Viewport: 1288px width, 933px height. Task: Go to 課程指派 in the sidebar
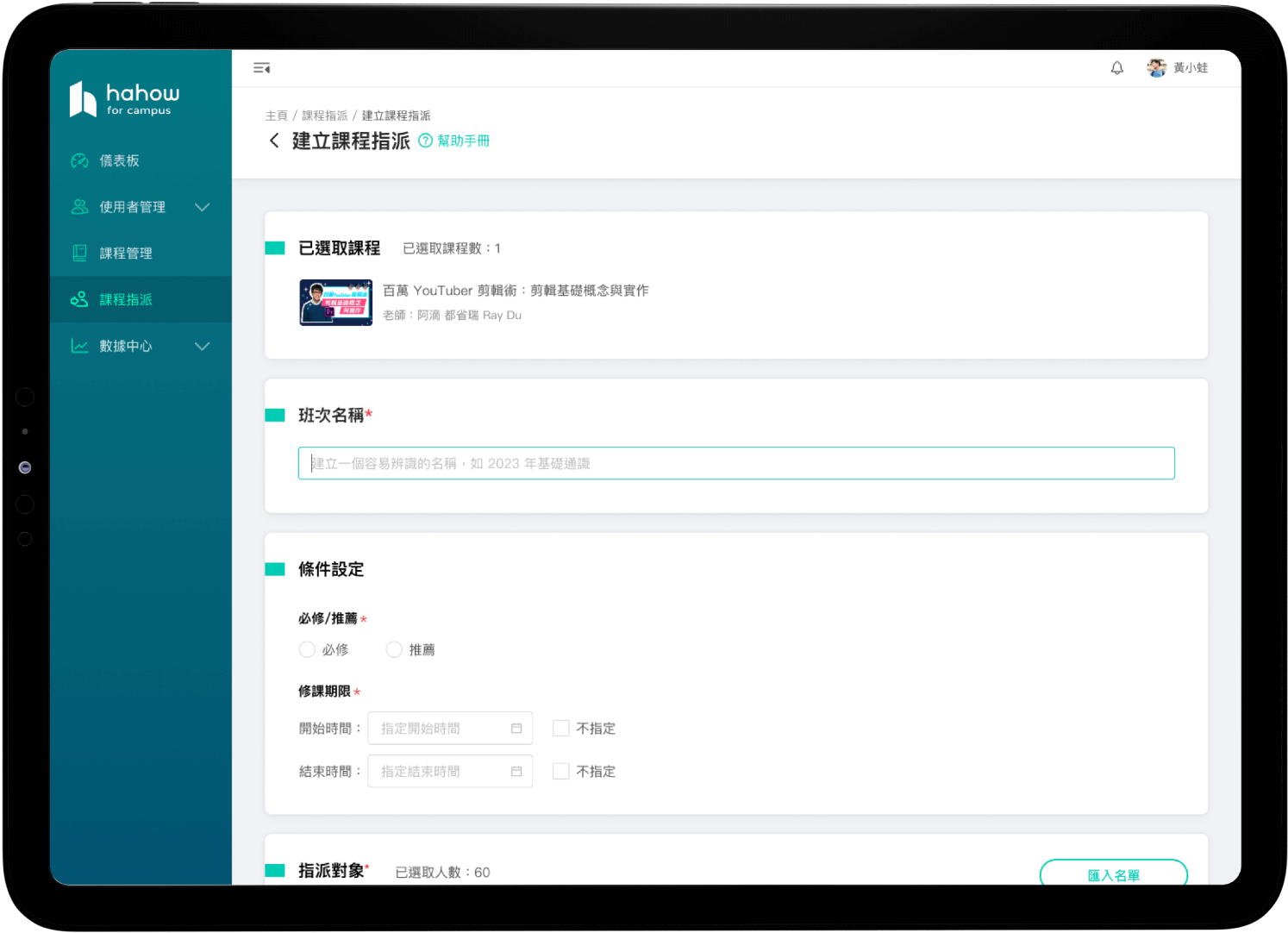[126, 300]
